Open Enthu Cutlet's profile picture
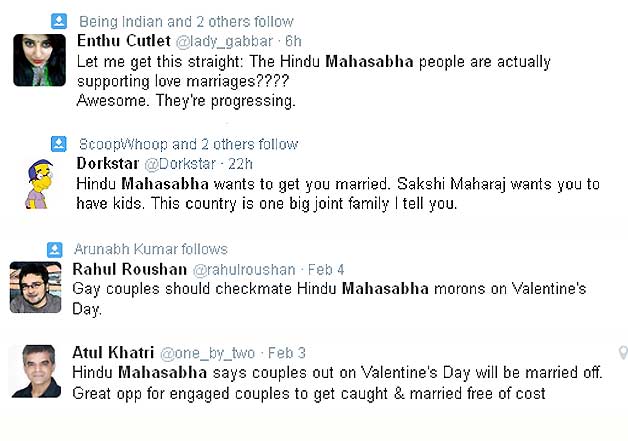The width and height of the screenshot is (628, 441). tap(39, 60)
